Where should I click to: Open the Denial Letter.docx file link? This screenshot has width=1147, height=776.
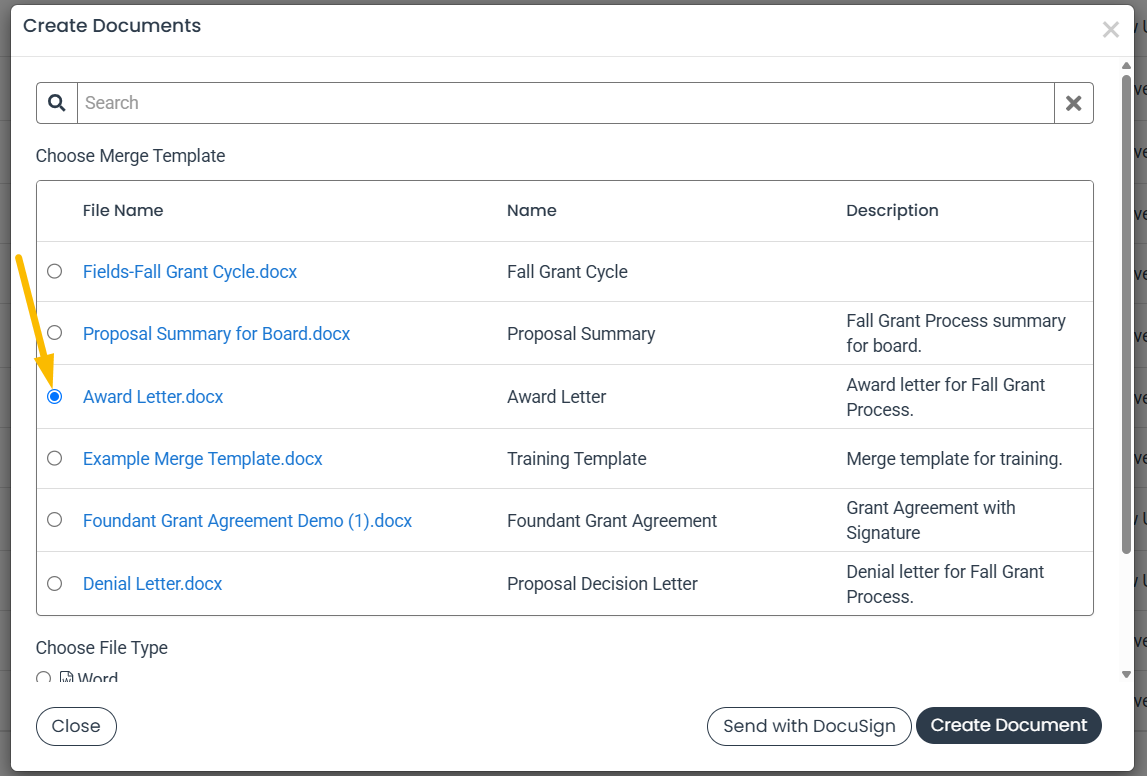pos(152,584)
